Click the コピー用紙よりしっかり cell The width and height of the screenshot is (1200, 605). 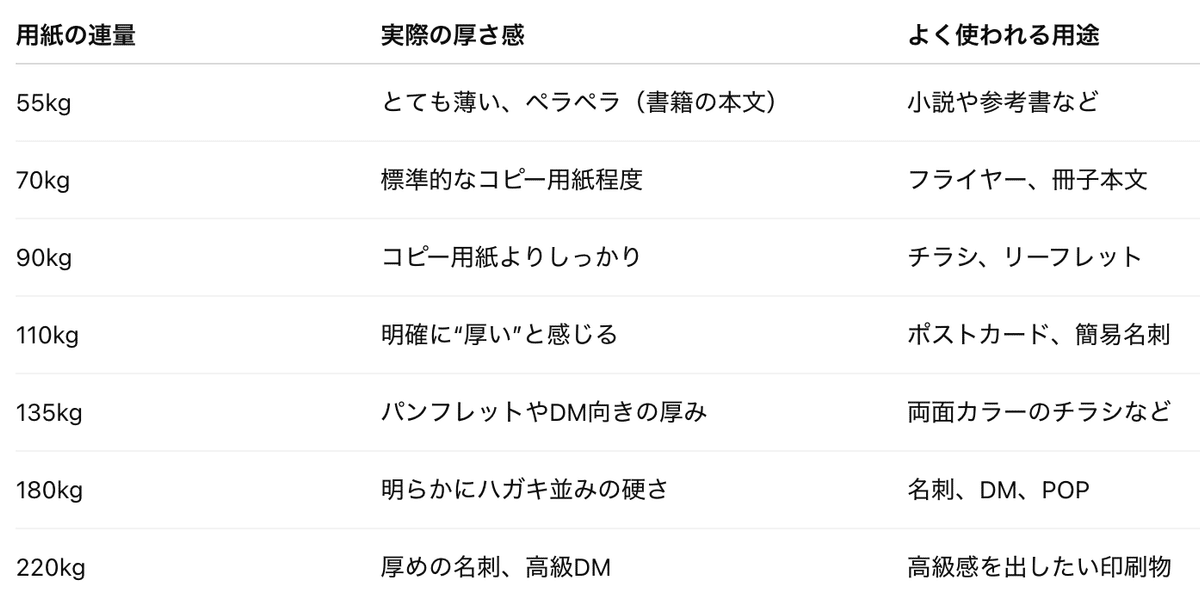[x=511, y=258]
